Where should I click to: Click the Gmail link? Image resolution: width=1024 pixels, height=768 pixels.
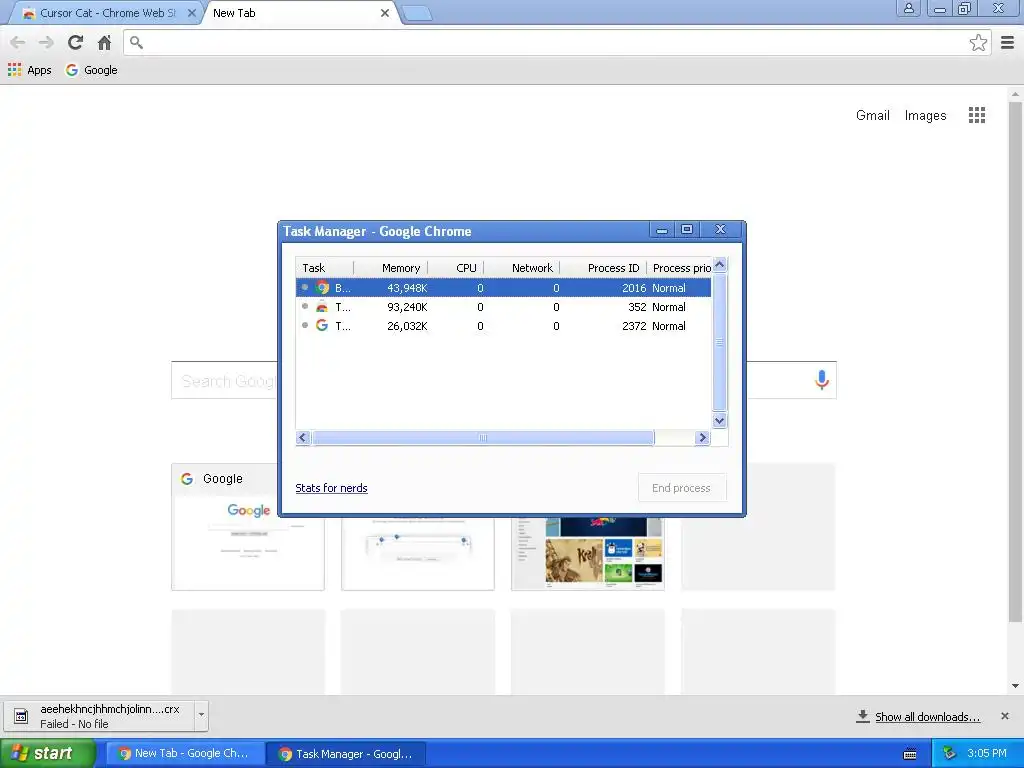(x=872, y=116)
